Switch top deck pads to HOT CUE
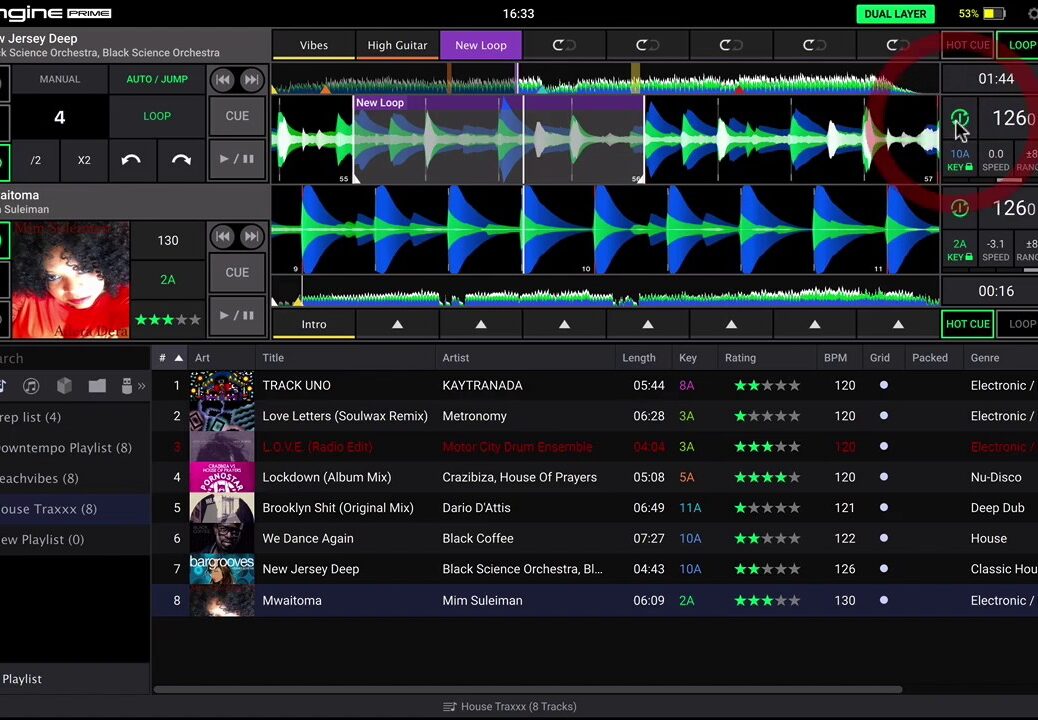The image size is (1038, 720). [x=967, y=45]
